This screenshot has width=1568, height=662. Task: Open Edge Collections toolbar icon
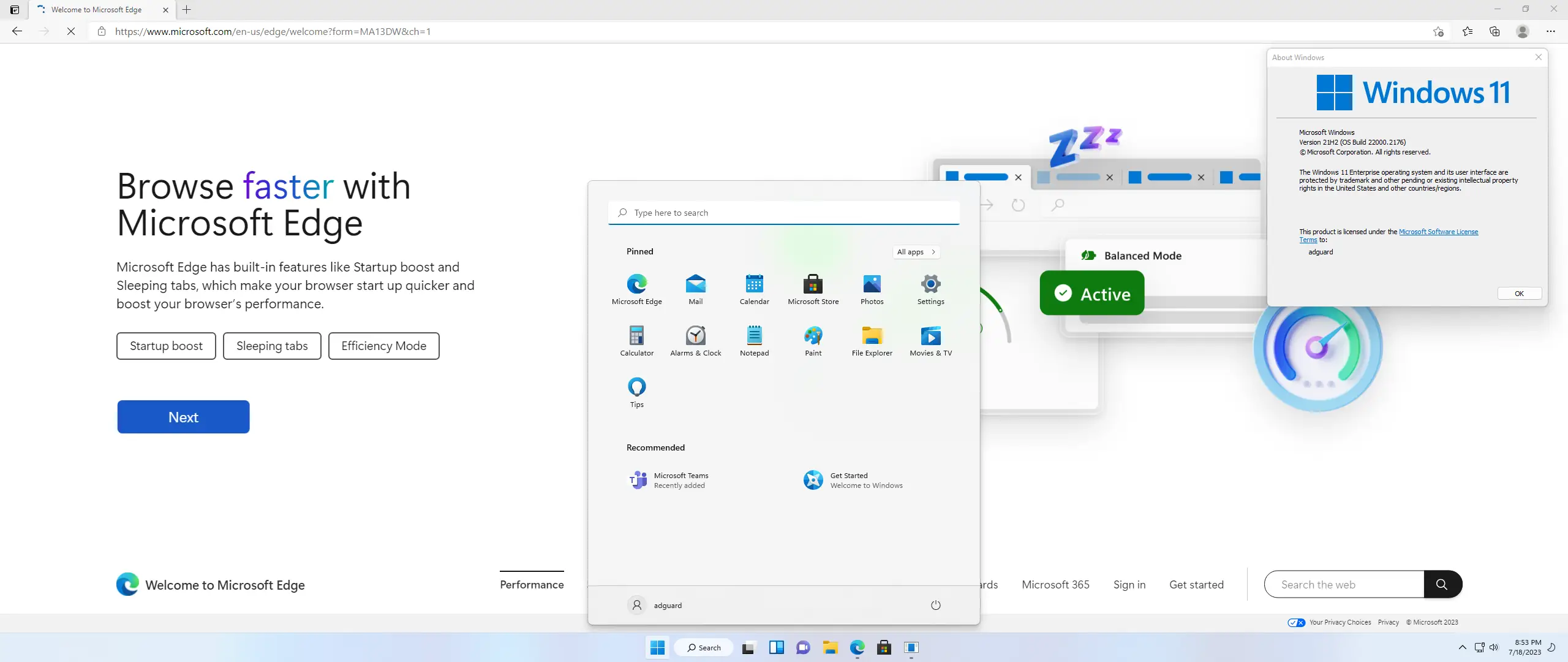coord(1494,31)
